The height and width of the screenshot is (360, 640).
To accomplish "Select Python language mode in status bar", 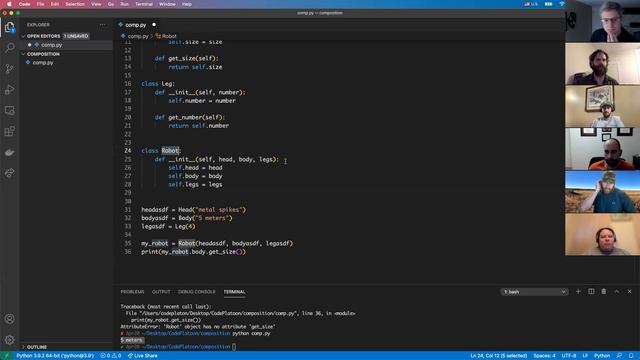I will pyautogui.click(x=602, y=356).
